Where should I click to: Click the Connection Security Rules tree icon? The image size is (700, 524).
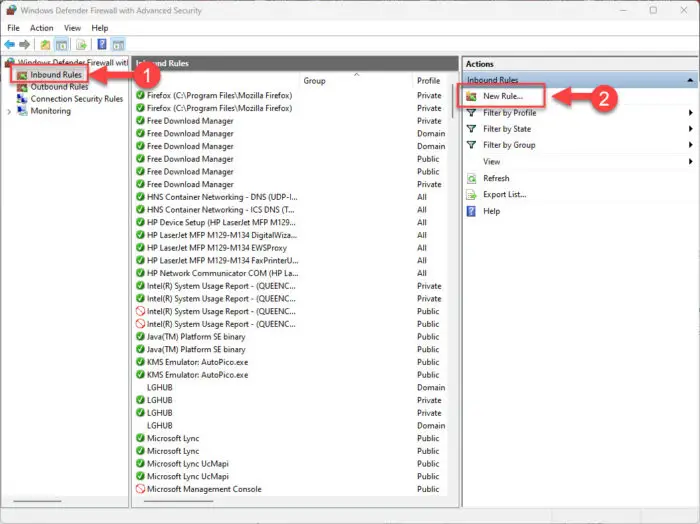[x=22, y=99]
